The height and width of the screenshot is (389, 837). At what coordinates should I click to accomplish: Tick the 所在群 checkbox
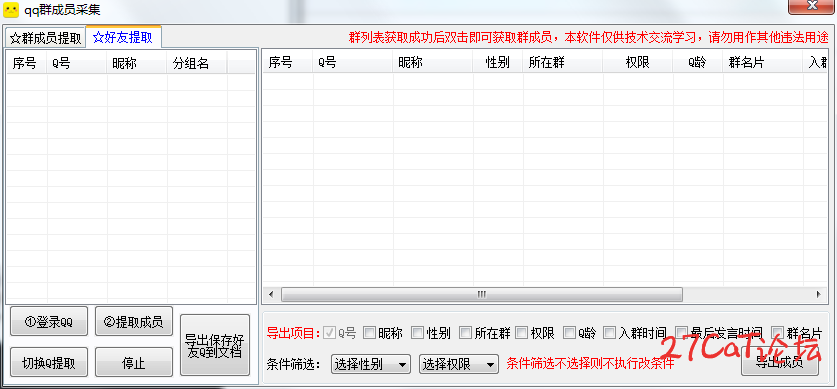[466, 333]
